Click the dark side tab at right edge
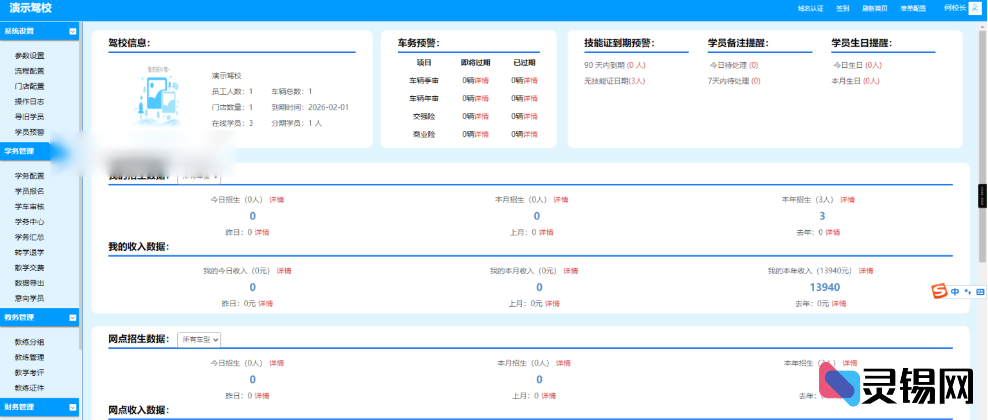This screenshot has height=420, width=988. pyautogui.click(x=982, y=196)
